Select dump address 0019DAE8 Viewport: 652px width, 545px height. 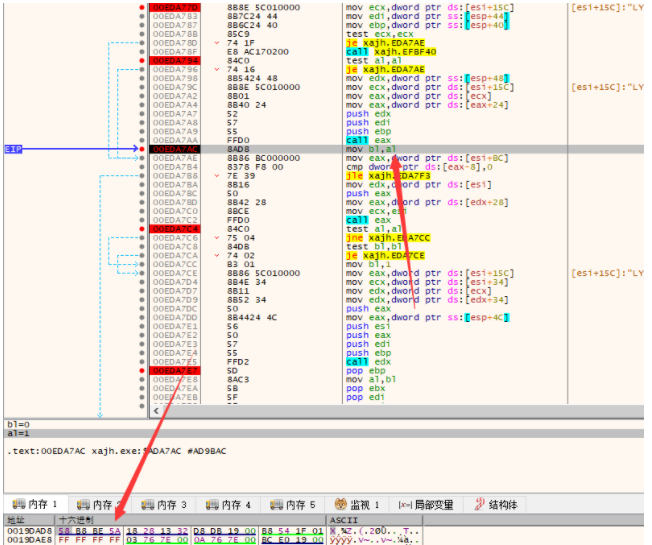click(x=30, y=540)
